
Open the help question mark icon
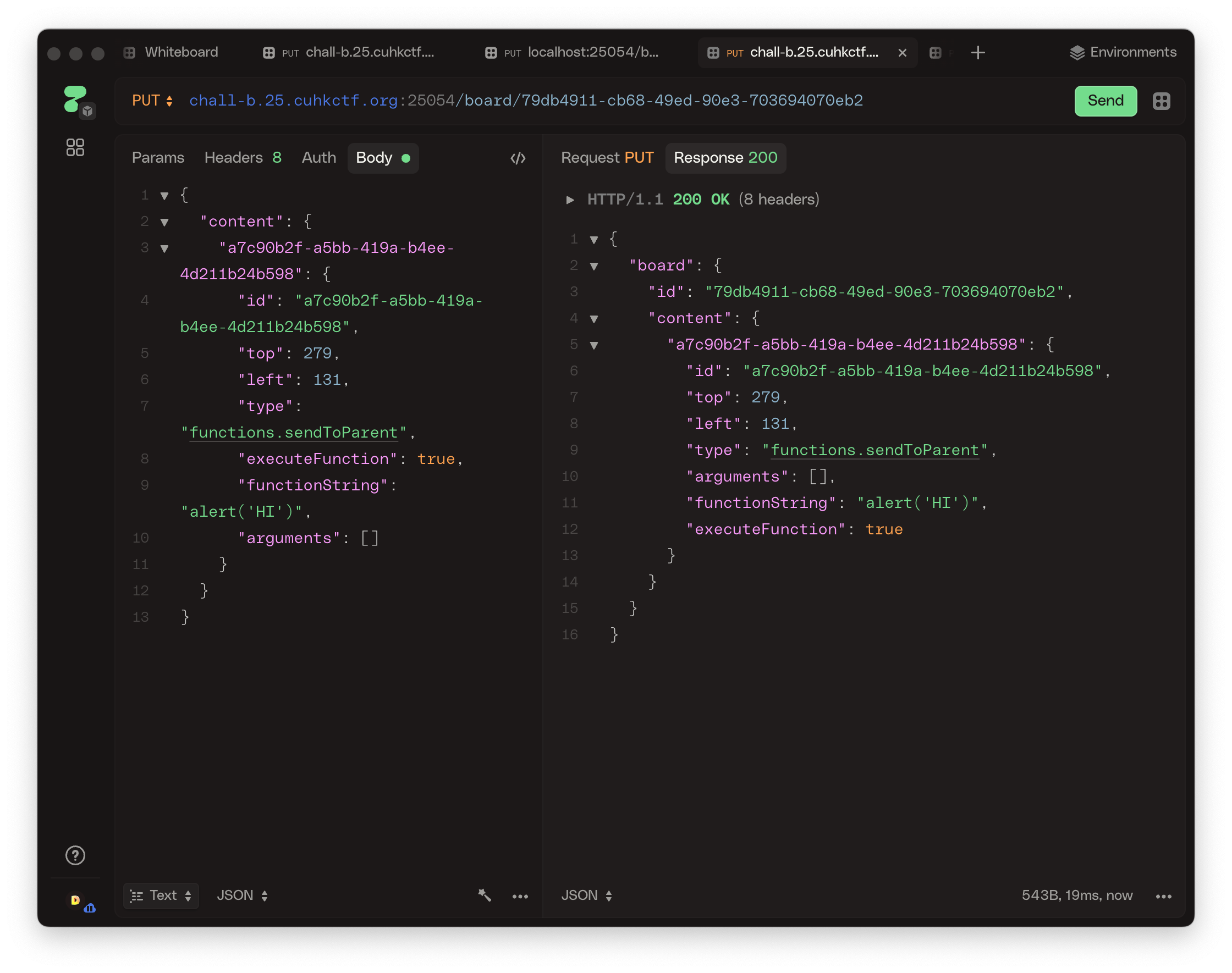75,855
